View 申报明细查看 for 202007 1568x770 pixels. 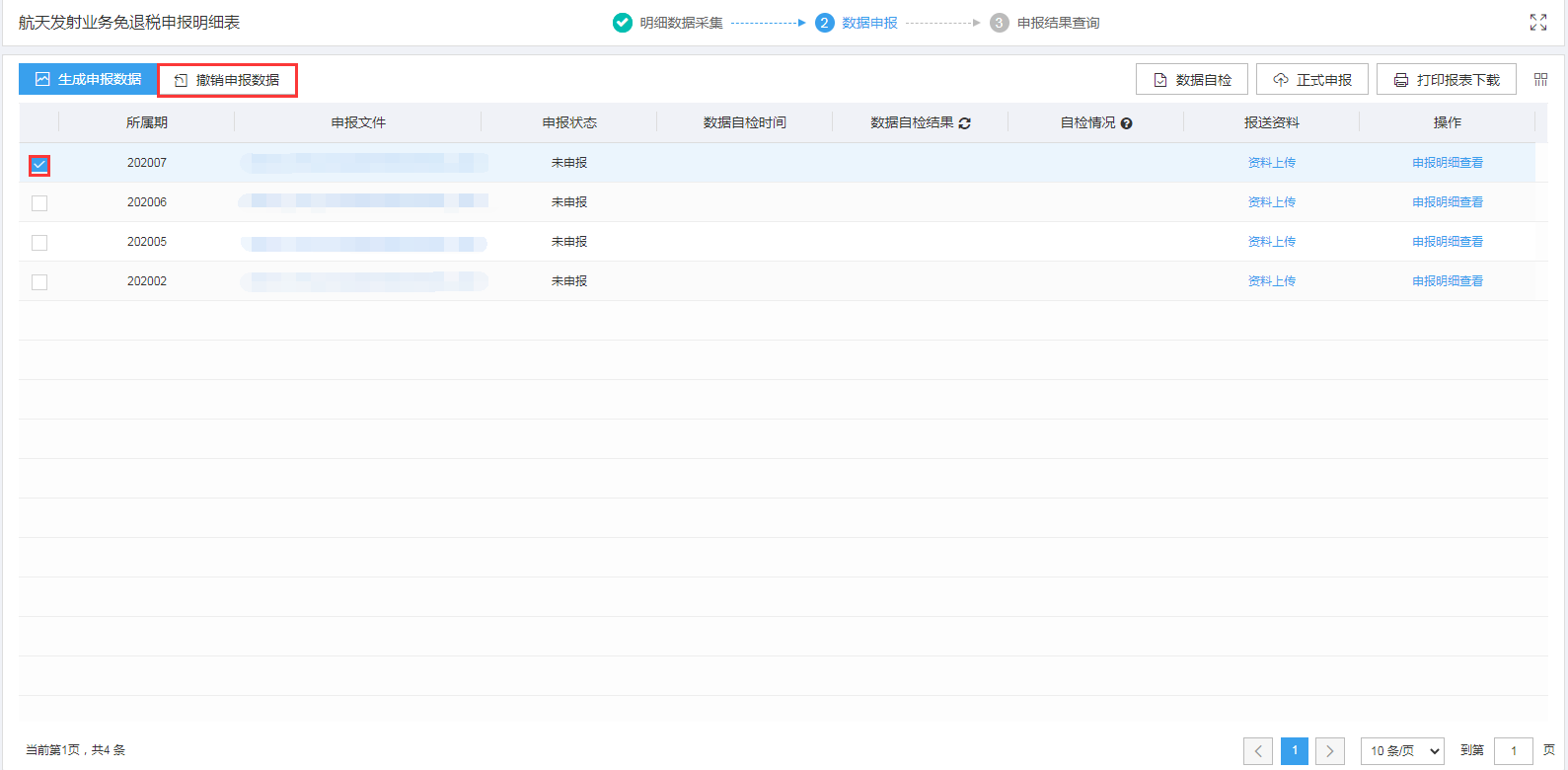(1448, 163)
